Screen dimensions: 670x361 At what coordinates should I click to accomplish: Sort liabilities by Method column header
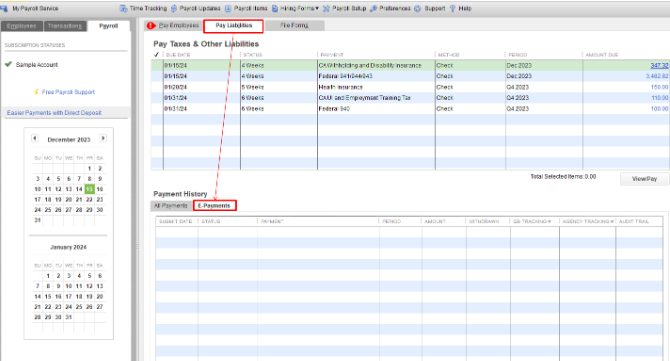tap(449, 55)
